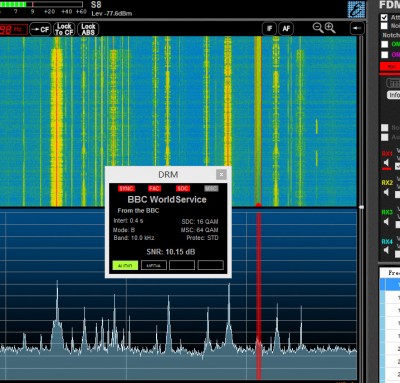Screen dimensions: 400x383
Task: Click the Mode: B entry
Action: click(124, 230)
